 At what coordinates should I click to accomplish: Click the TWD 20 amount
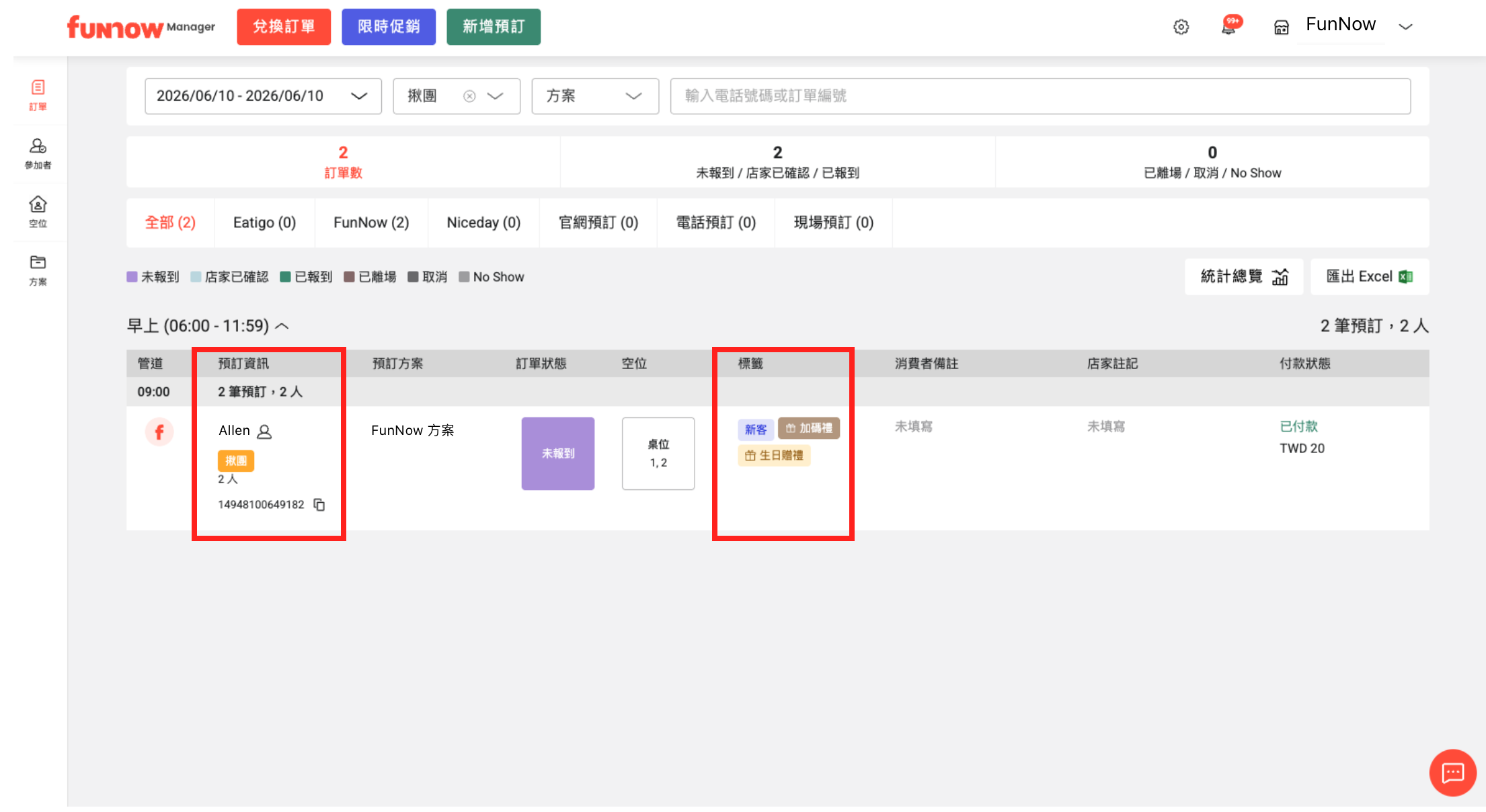point(1302,448)
